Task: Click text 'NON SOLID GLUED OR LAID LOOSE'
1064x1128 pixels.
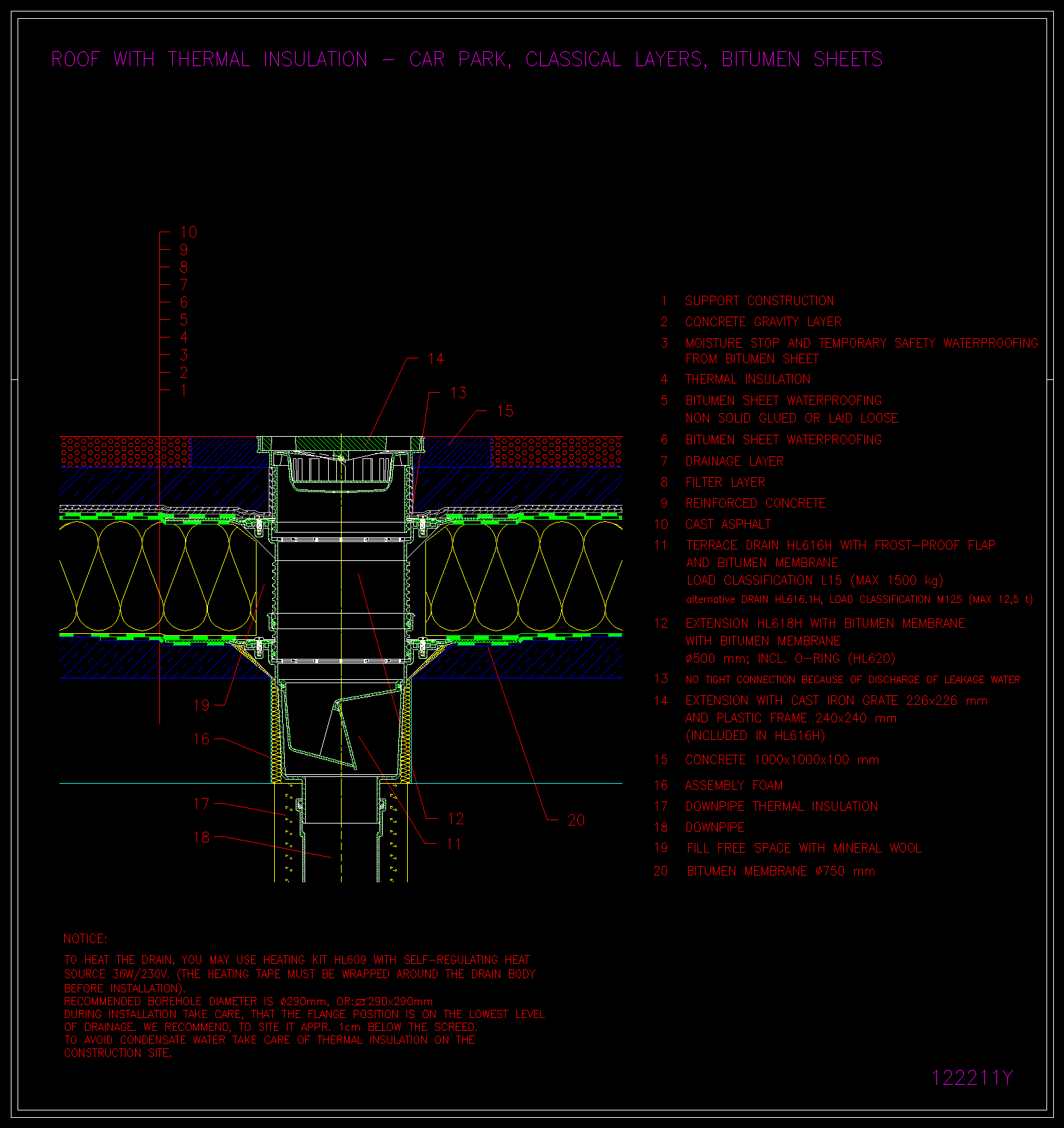Action: 792,419
